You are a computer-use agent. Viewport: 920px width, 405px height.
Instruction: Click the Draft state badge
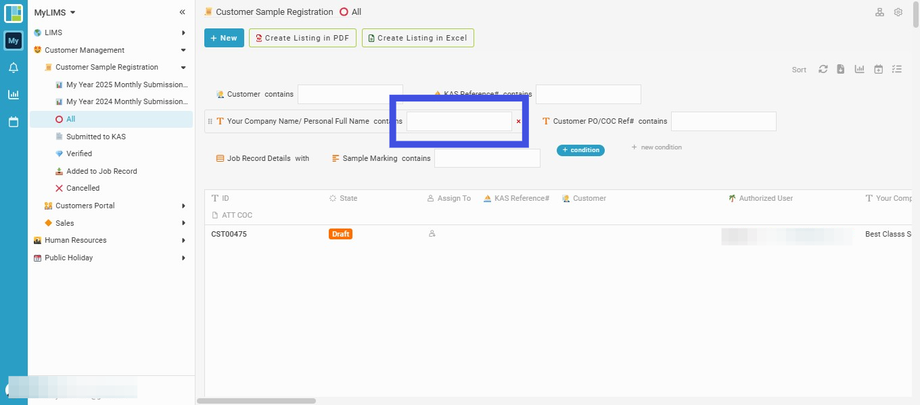(340, 234)
